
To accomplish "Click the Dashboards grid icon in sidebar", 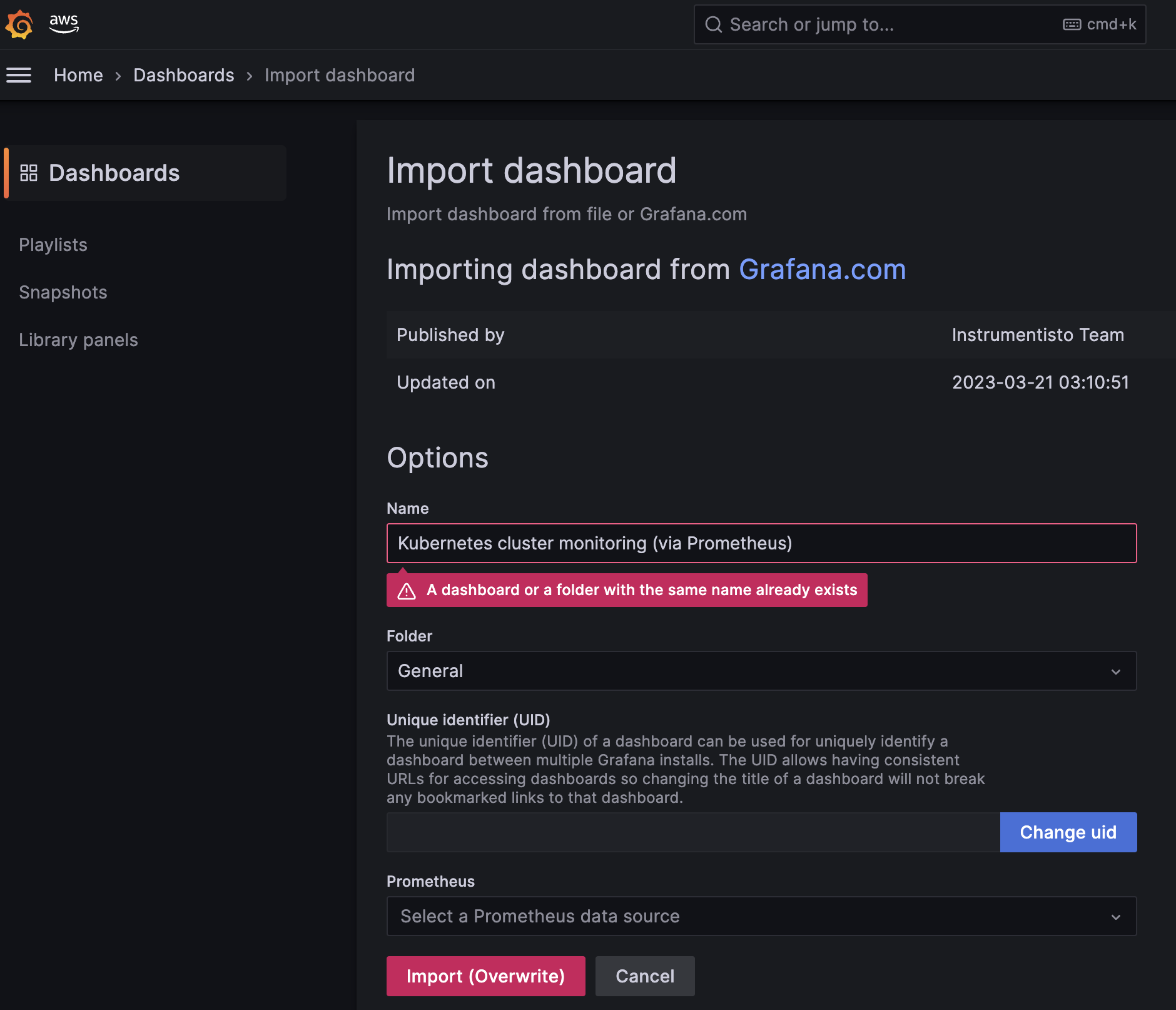I will (29, 173).
